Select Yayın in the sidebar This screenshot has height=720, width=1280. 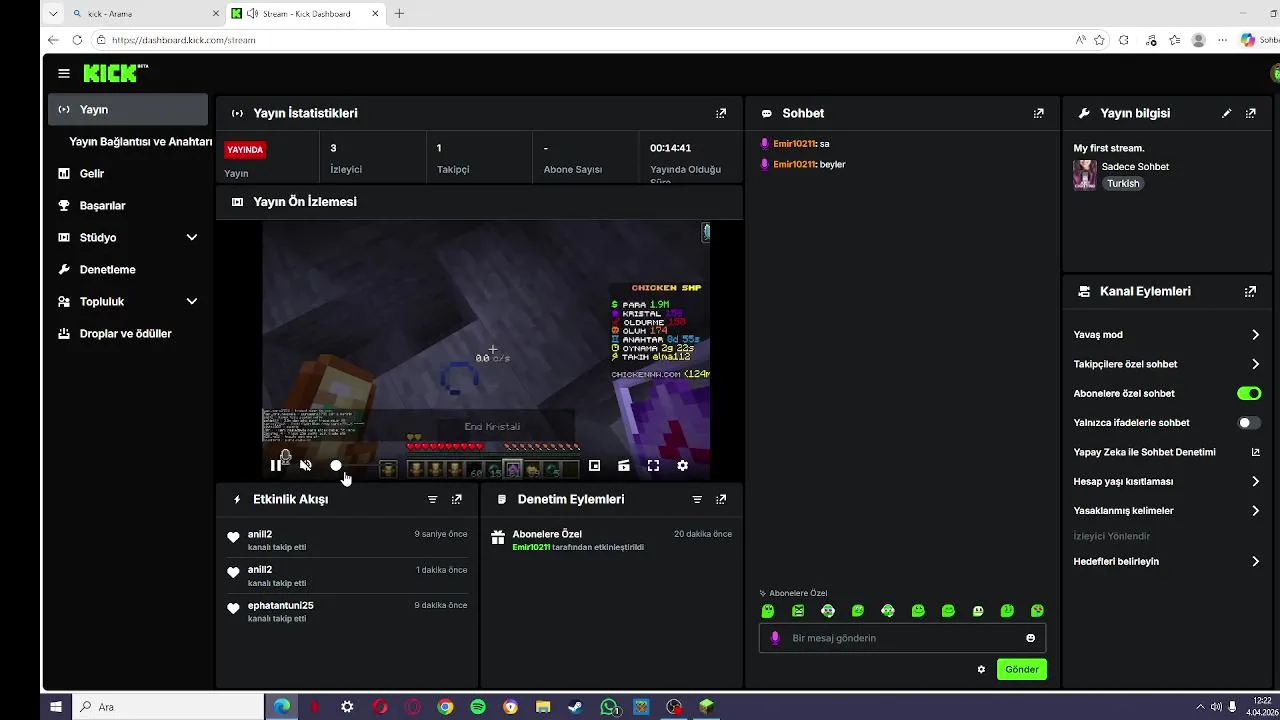pyautogui.click(x=128, y=110)
